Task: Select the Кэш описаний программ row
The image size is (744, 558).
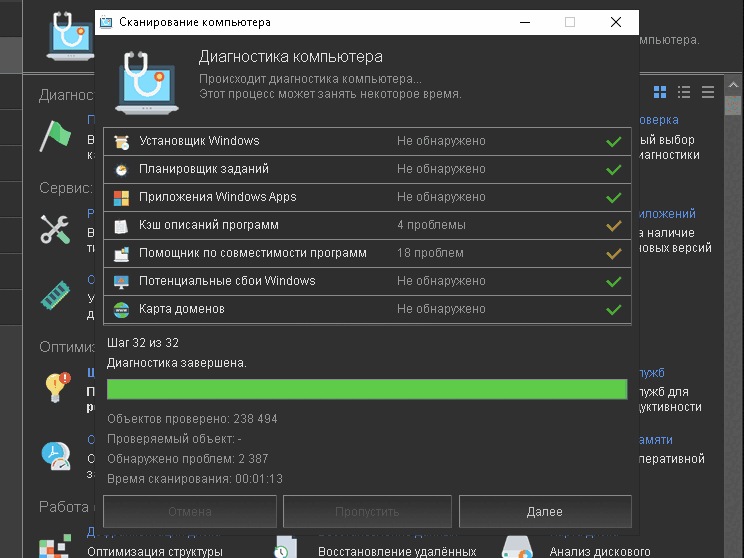Action: click(x=367, y=225)
